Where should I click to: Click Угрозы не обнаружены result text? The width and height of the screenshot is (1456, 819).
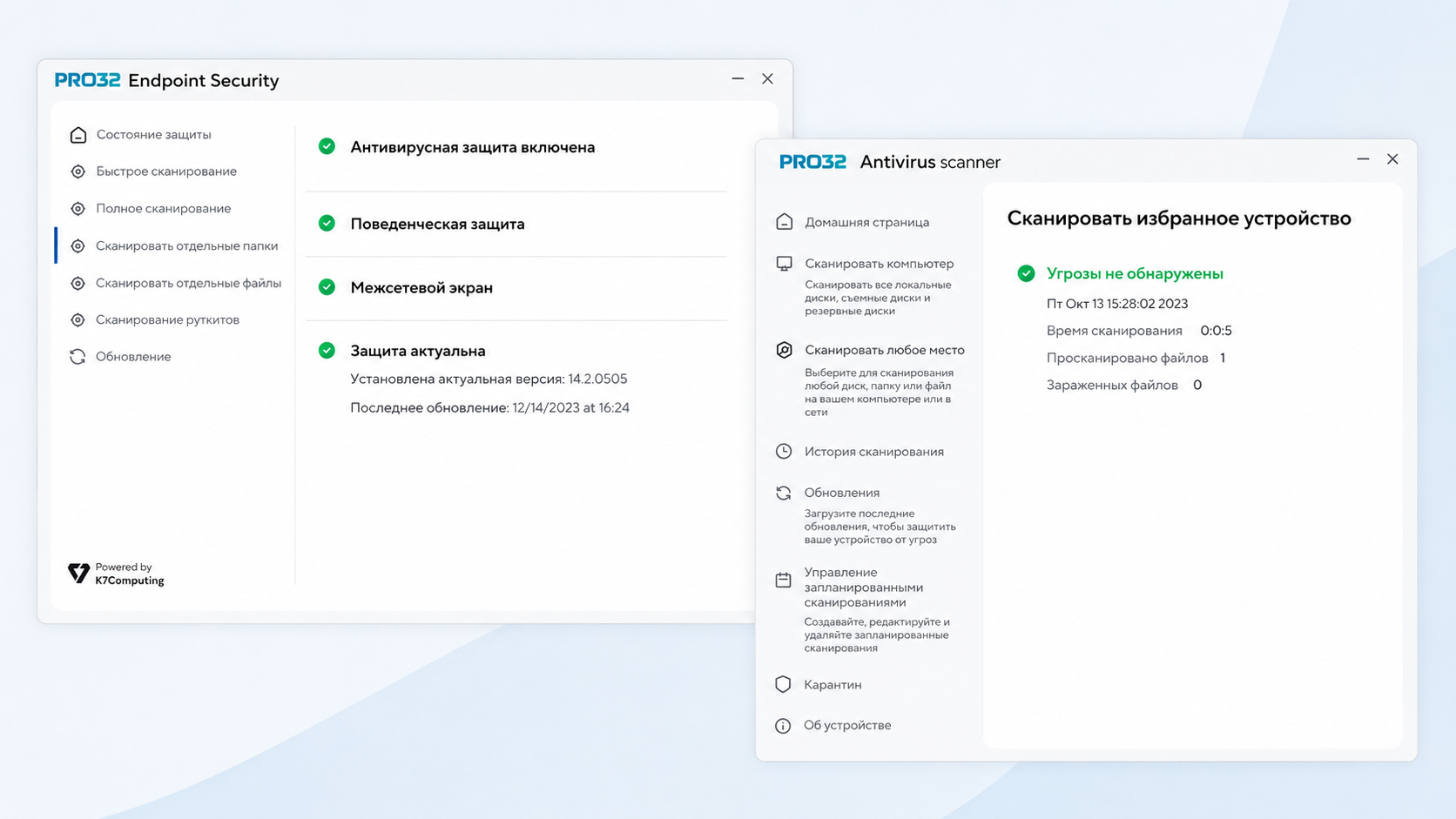click(x=1135, y=273)
